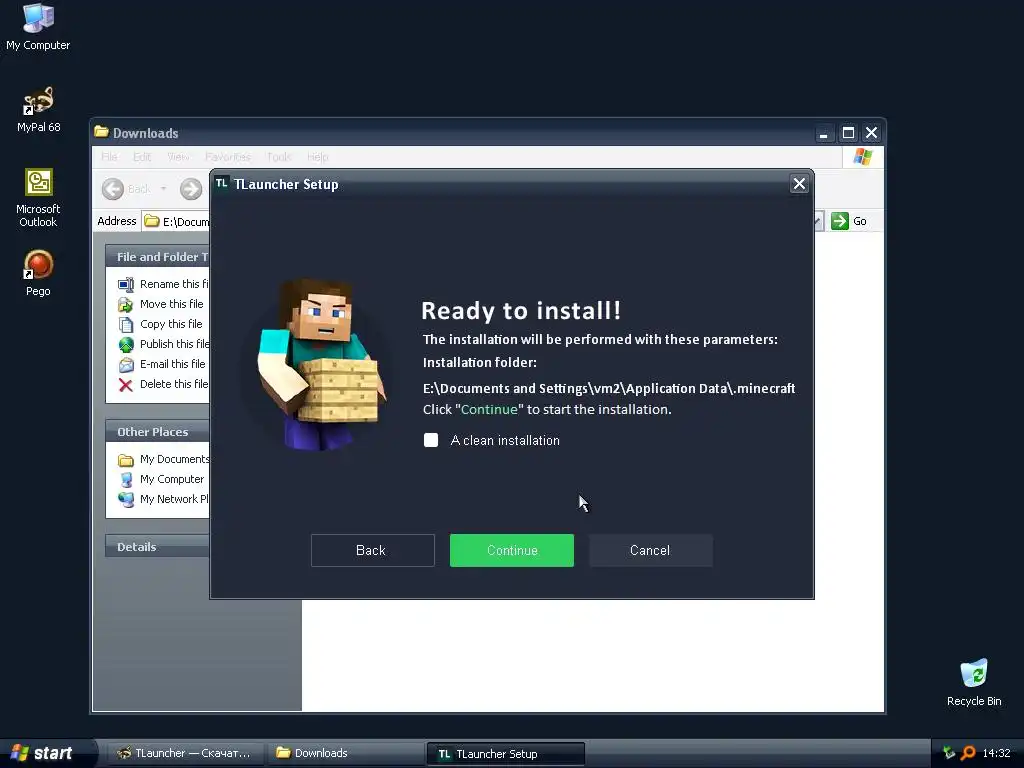Click Publish this file link

click(174, 344)
